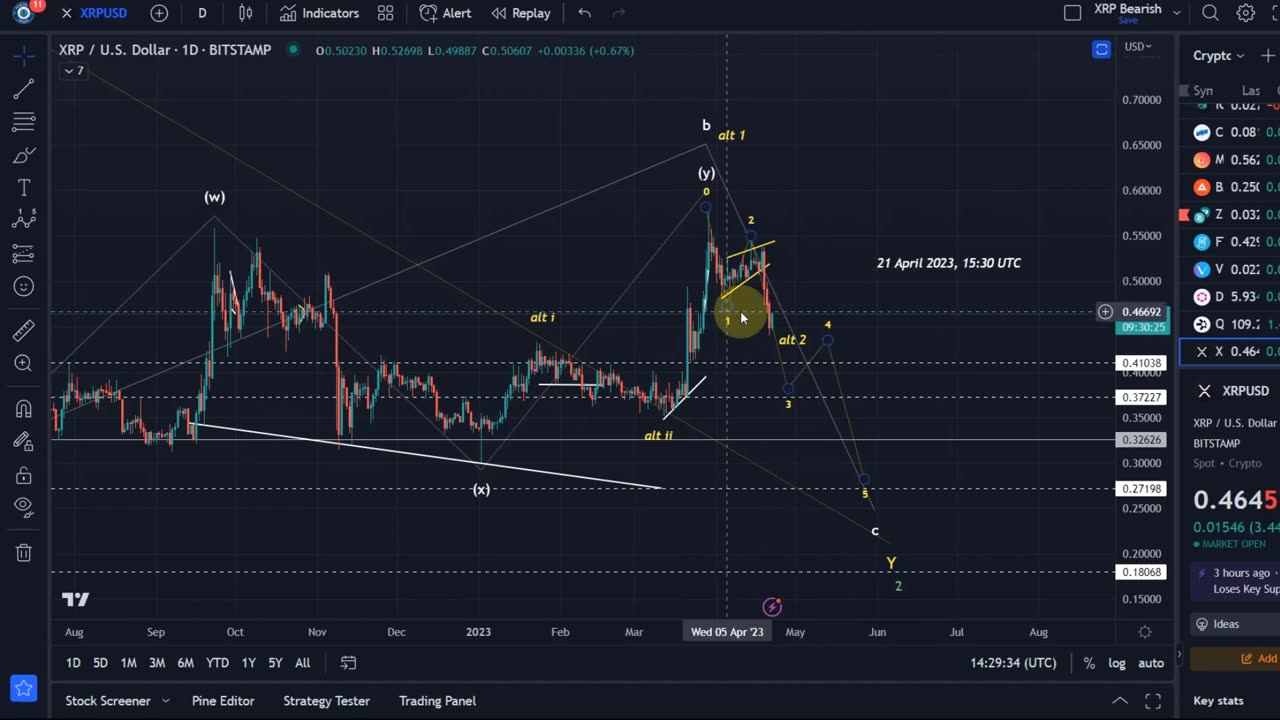Viewport: 1280px width, 720px height.
Task: Add a compare symbol with plus icon
Action: (159, 13)
